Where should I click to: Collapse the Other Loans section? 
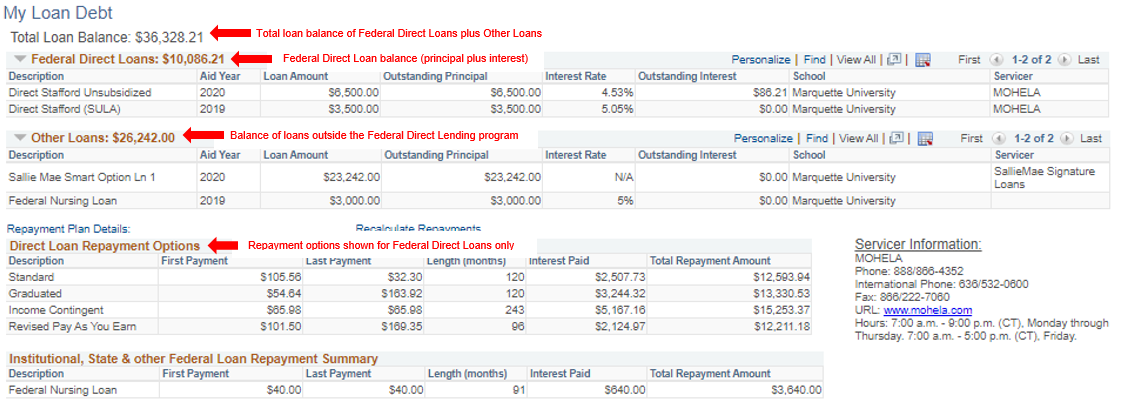pyautogui.click(x=19, y=137)
